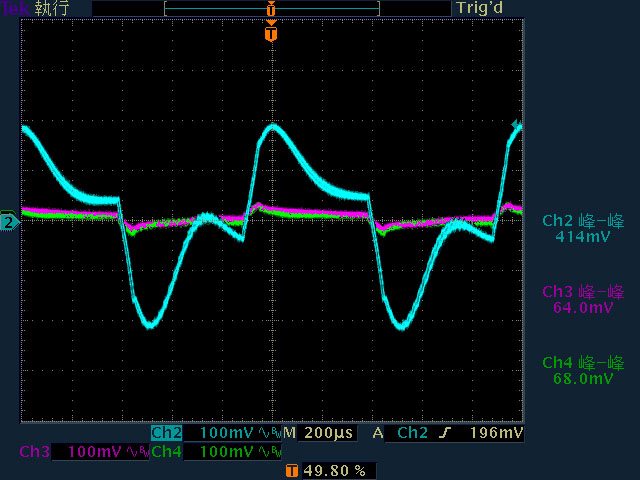
Task: Click the 執行 run status label
Action: [x=50, y=8]
